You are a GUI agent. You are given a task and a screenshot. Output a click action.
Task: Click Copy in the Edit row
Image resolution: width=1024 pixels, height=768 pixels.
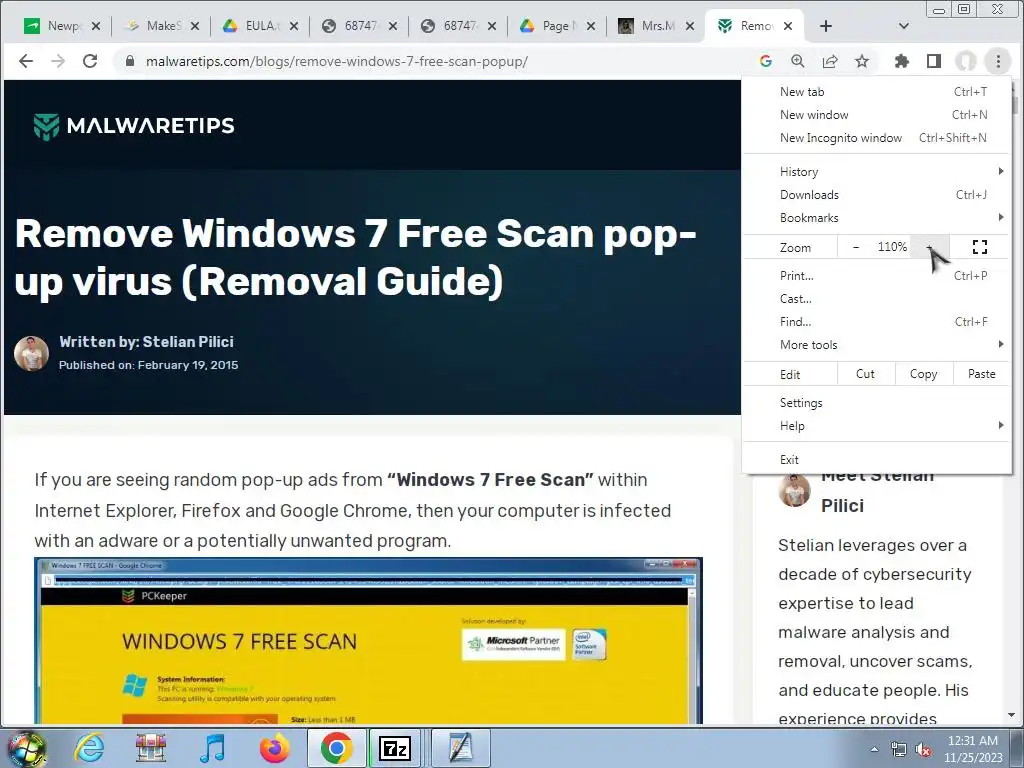pos(923,374)
